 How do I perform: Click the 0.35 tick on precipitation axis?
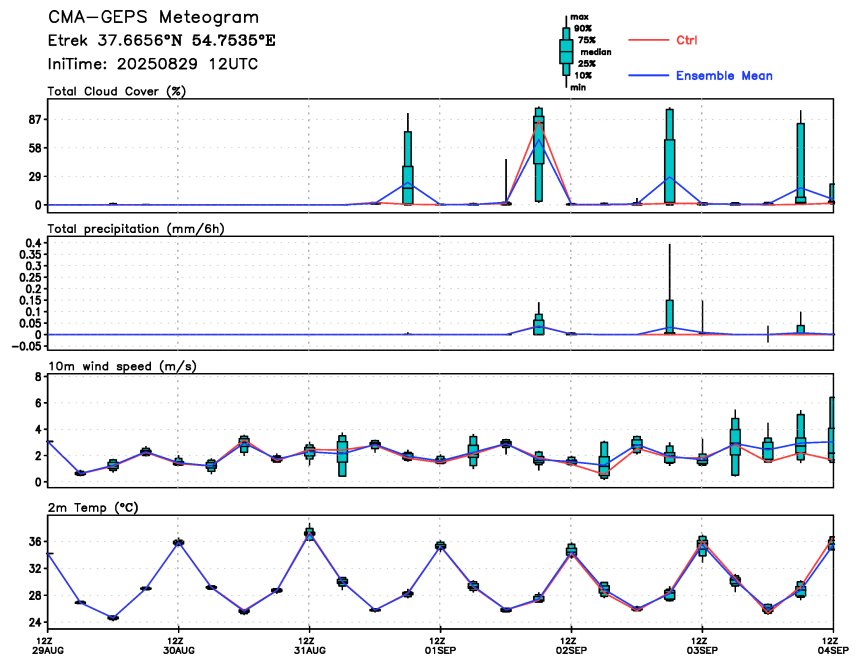(30, 254)
